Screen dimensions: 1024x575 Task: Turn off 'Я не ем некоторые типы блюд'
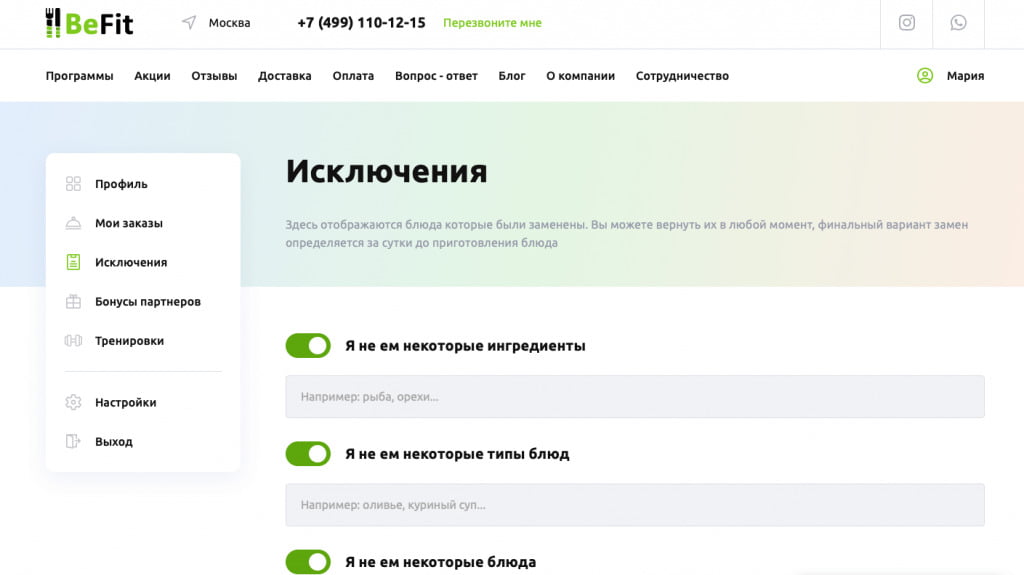[308, 454]
